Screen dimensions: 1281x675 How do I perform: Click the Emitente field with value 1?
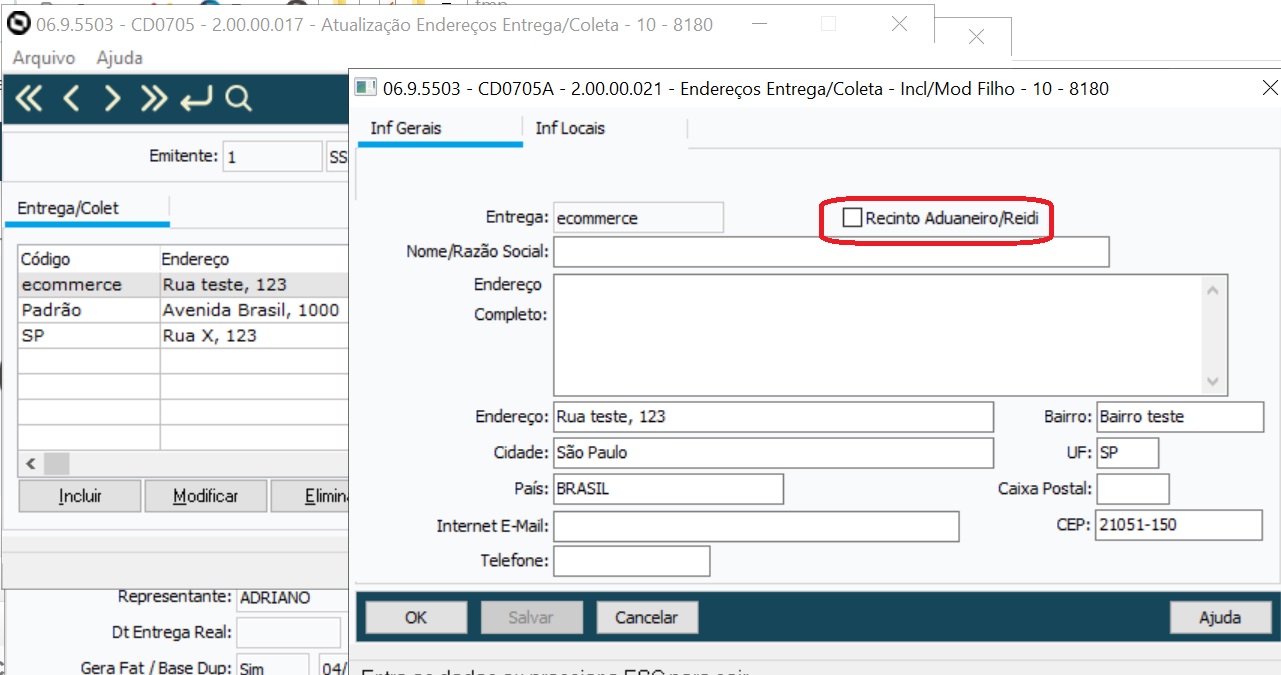click(x=272, y=157)
